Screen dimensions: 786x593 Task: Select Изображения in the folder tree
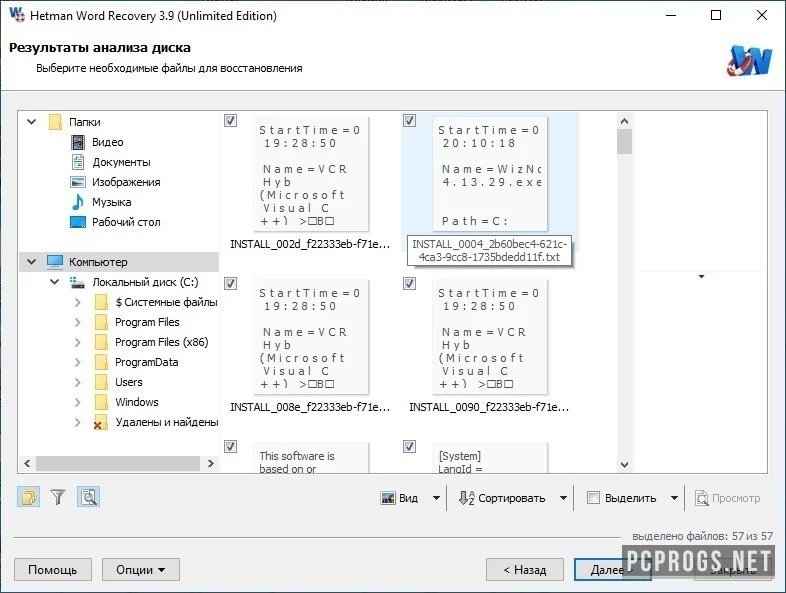(126, 182)
